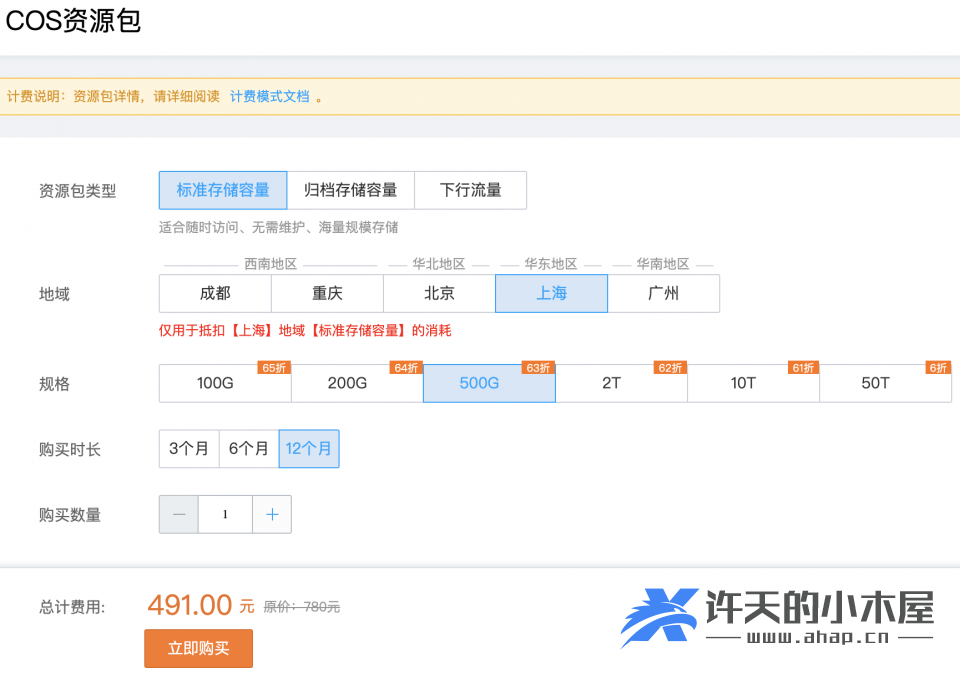Open the 计费模式文档 link
Image resolution: width=960 pixels, height=678 pixels.
click(x=269, y=97)
